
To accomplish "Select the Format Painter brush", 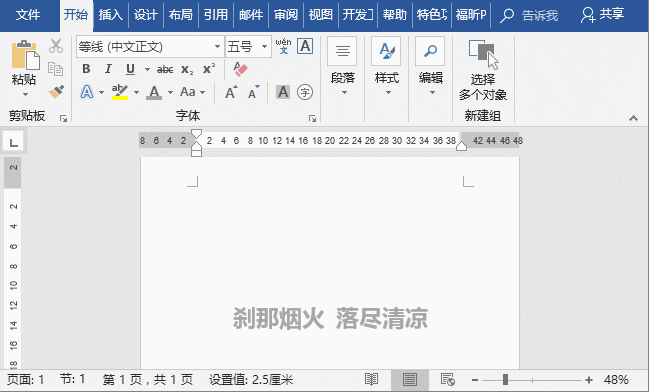I will tap(56, 91).
